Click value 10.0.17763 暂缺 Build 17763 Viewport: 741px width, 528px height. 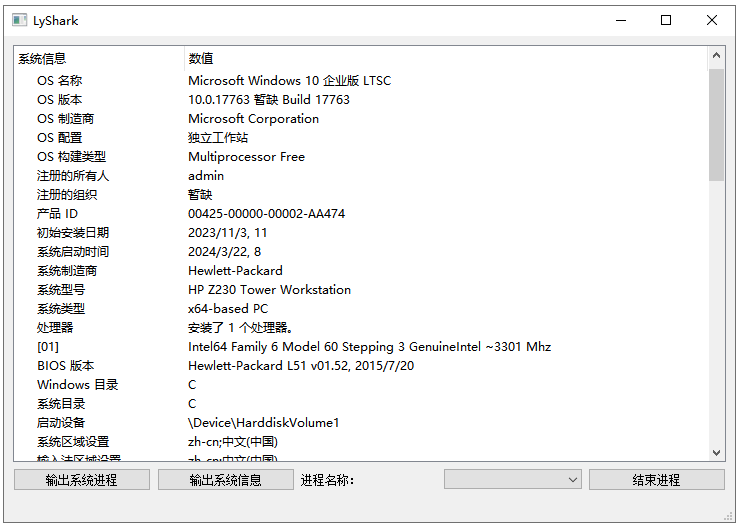[269, 100]
